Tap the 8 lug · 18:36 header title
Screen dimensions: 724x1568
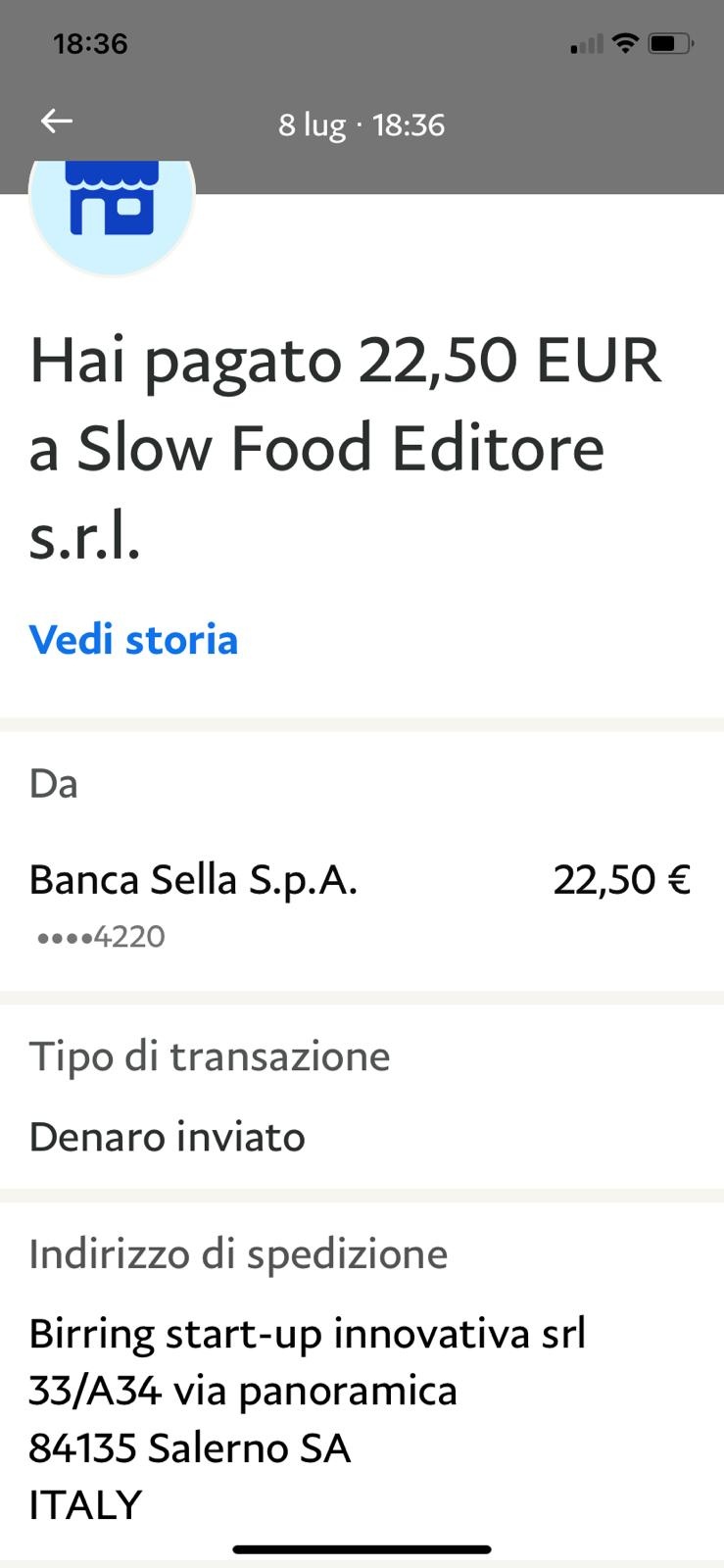pos(362,125)
